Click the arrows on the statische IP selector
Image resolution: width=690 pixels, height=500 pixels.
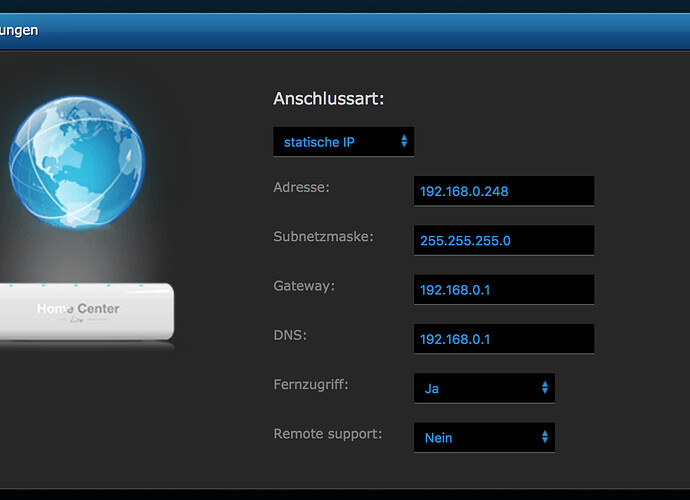(x=404, y=141)
